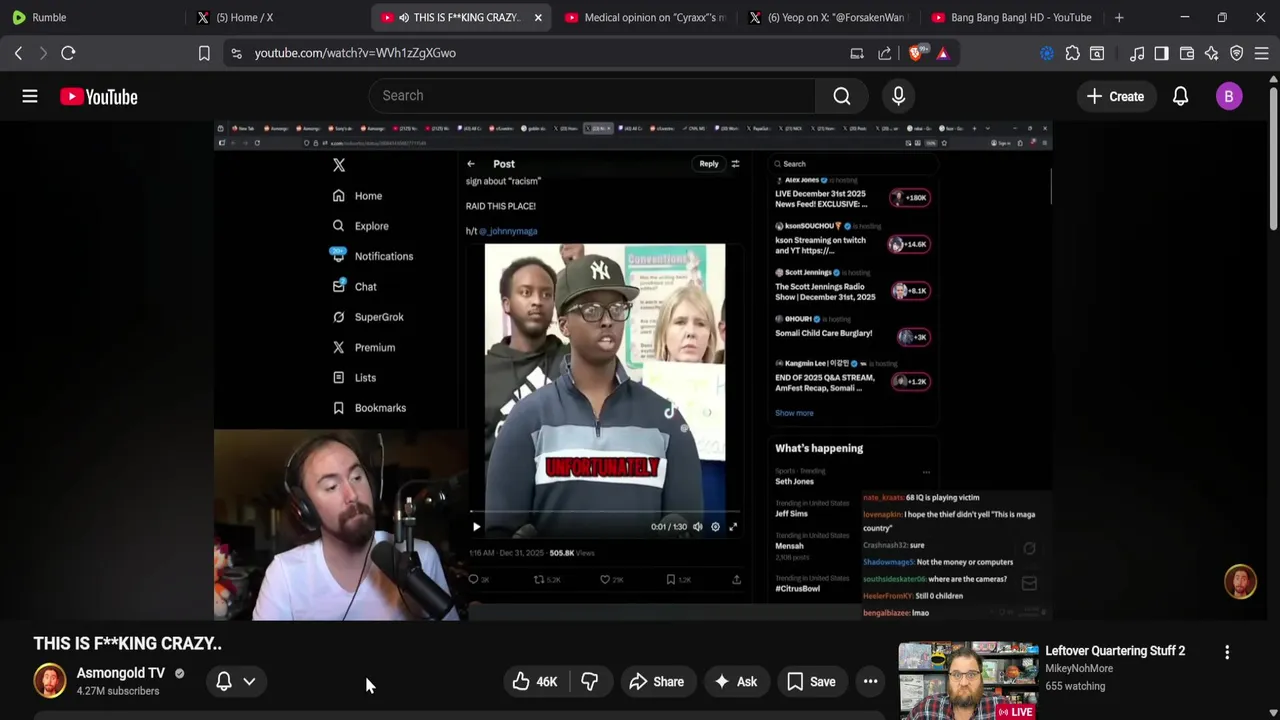Expand the subscription notification chevron dropdown
This screenshot has width=1280, height=720.
click(249, 681)
